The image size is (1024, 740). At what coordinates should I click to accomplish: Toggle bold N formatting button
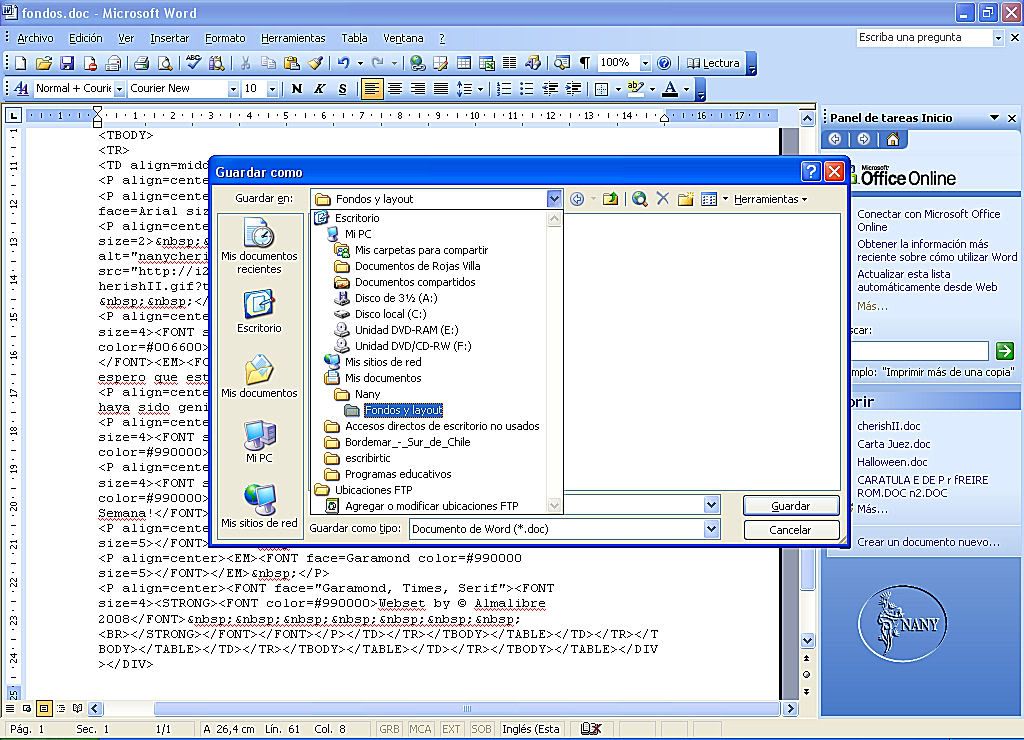pyautogui.click(x=297, y=89)
